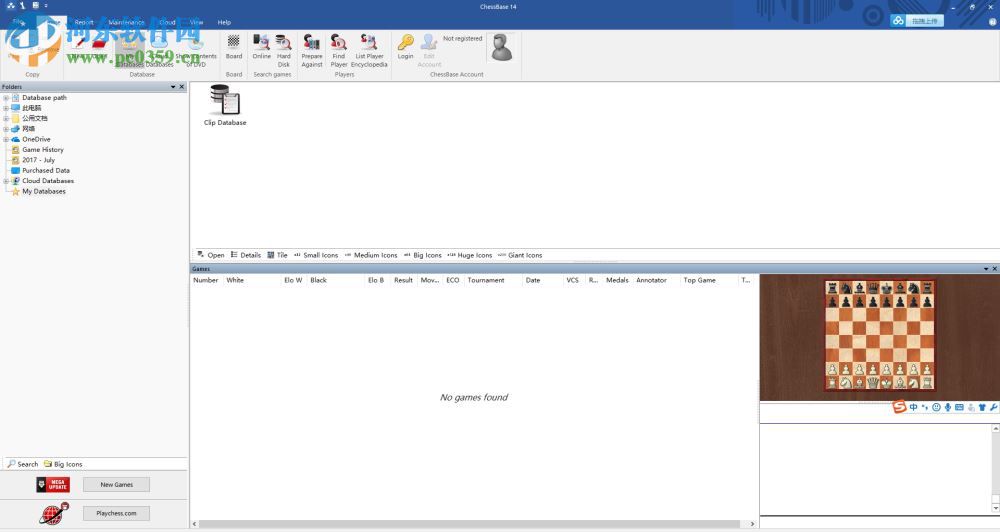The image size is (1000, 532).
Task: Expand the Database path node
Action: coord(6,98)
